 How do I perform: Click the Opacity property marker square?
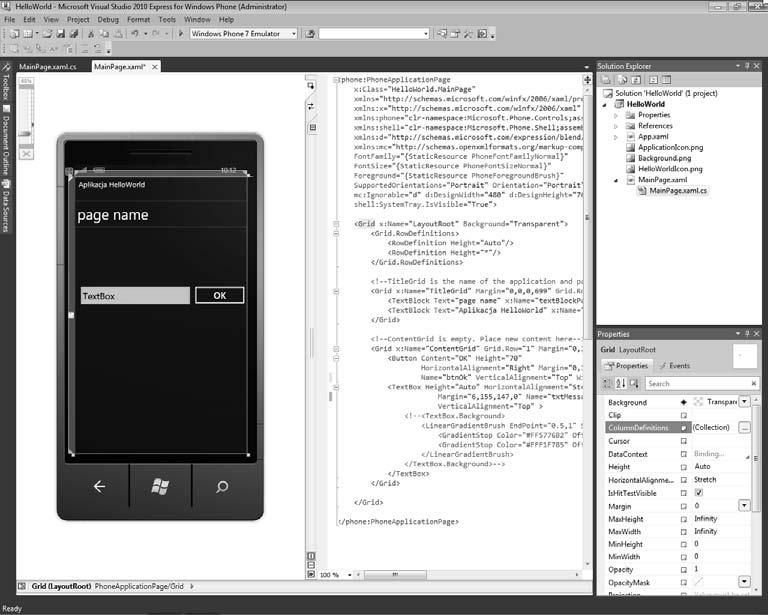684,569
